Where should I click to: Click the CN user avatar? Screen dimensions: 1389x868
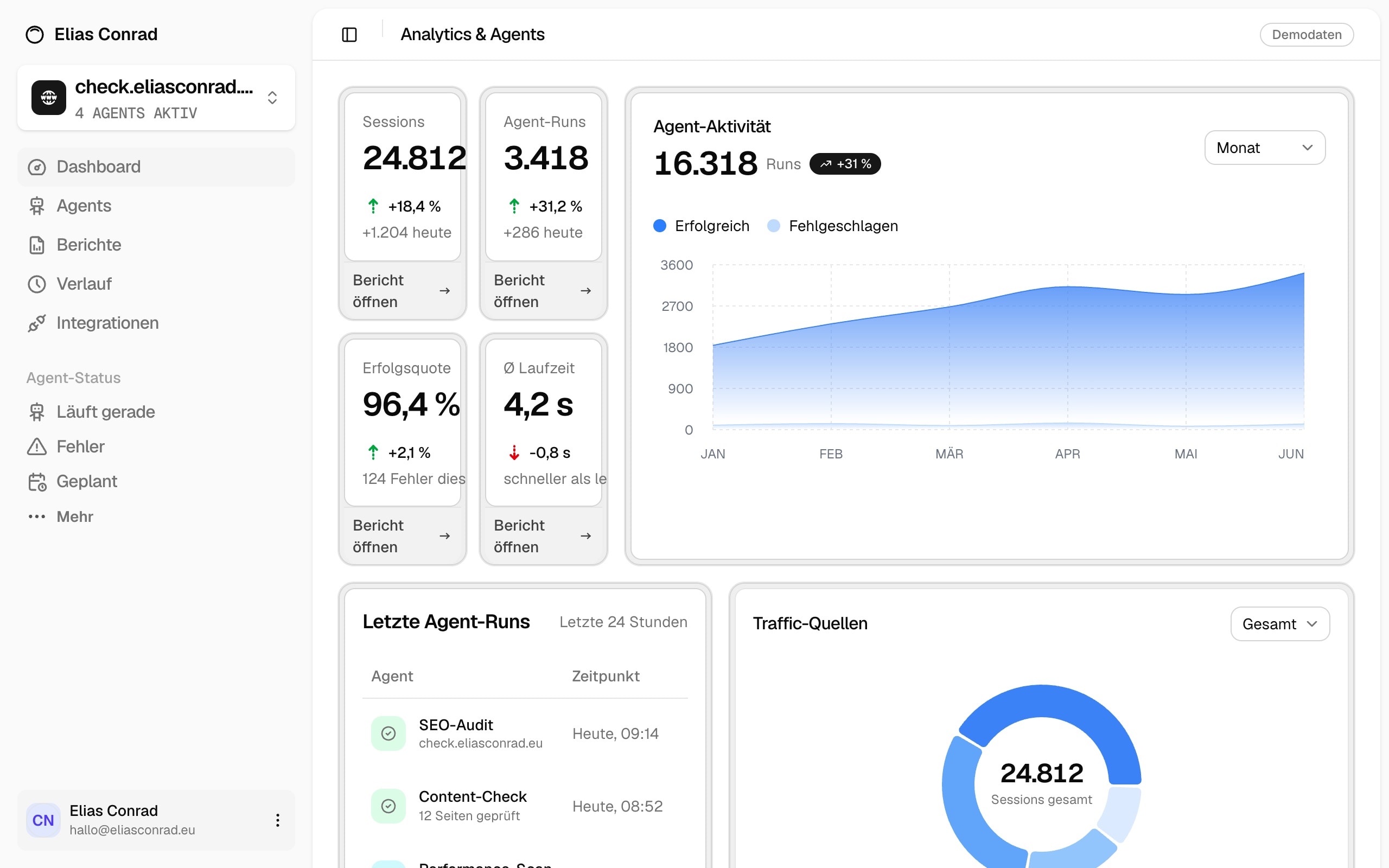pyautogui.click(x=43, y=820)
